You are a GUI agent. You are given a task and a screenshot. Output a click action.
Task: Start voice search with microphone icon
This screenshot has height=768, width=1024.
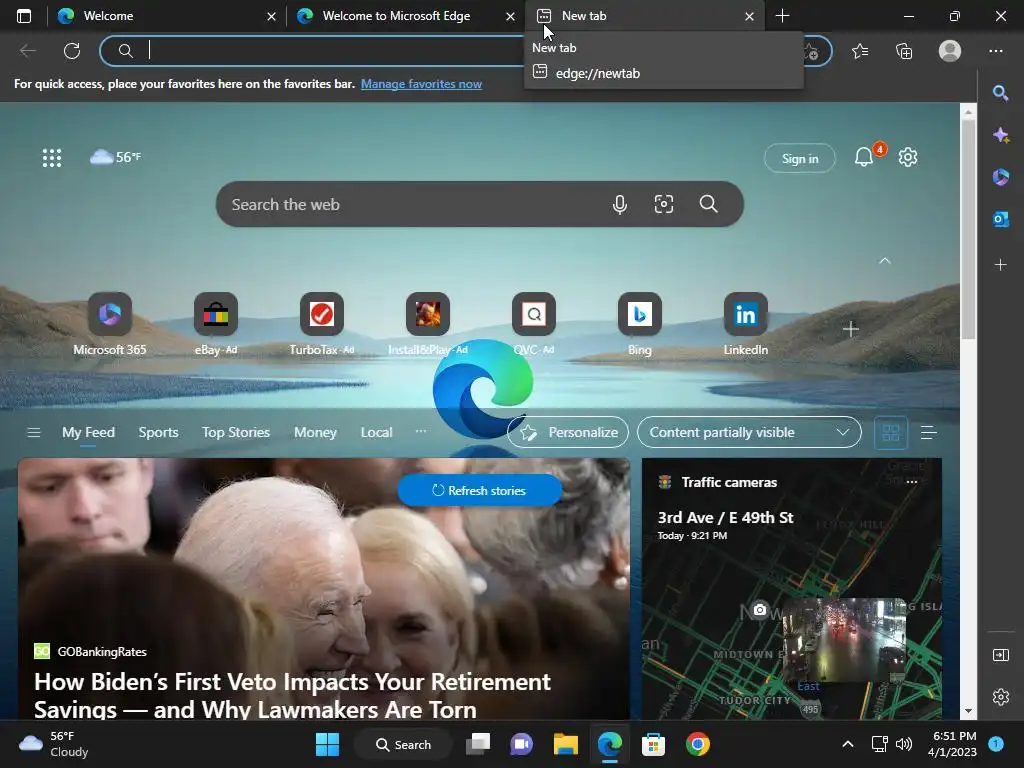pyautogui.click(x=620, y=204)
